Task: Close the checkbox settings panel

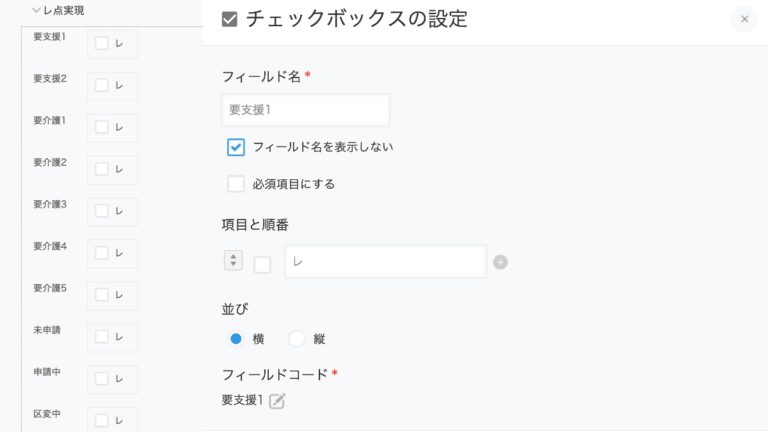Action: pos(744,19)
